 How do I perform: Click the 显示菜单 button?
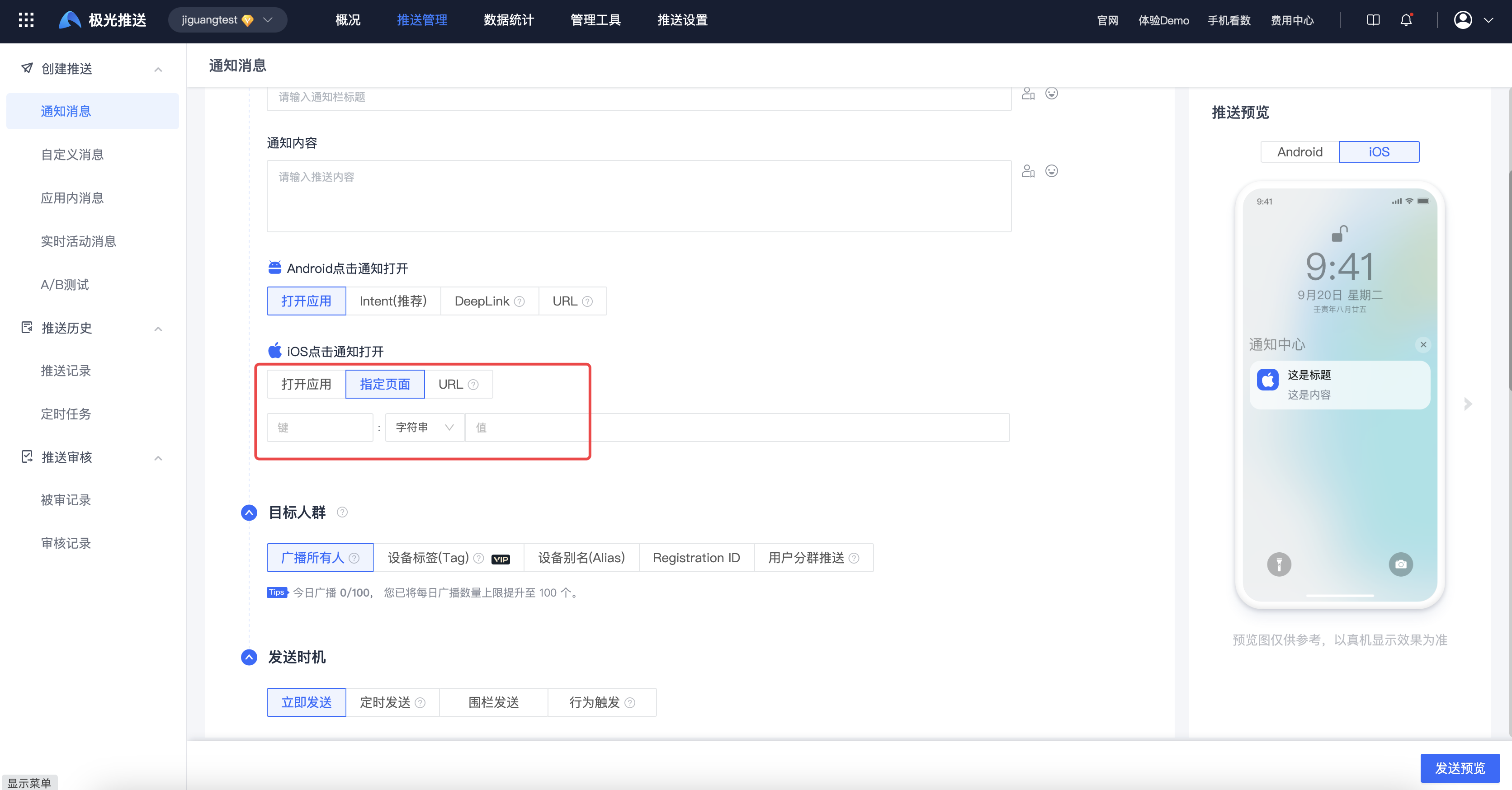(x=29, y=783)
